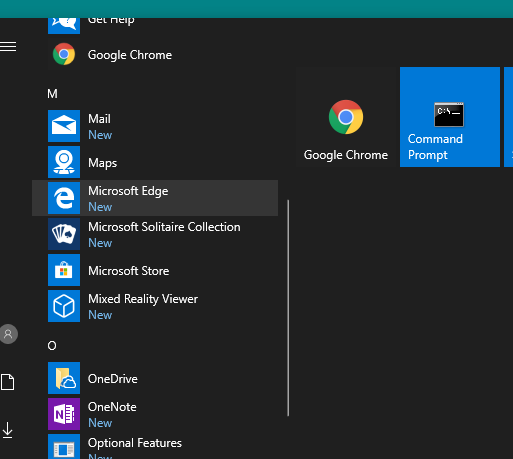
Task: Open the Mail app icon
Action: (64, 126)
